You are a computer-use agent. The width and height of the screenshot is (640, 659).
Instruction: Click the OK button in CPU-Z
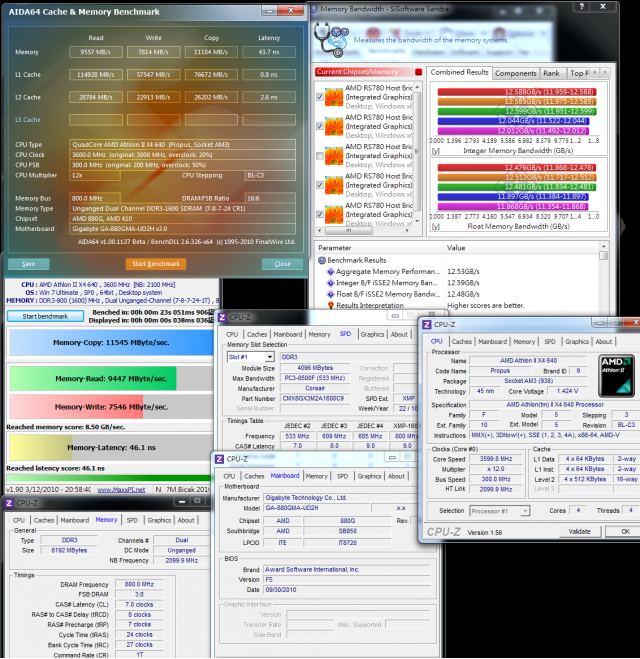624,532
